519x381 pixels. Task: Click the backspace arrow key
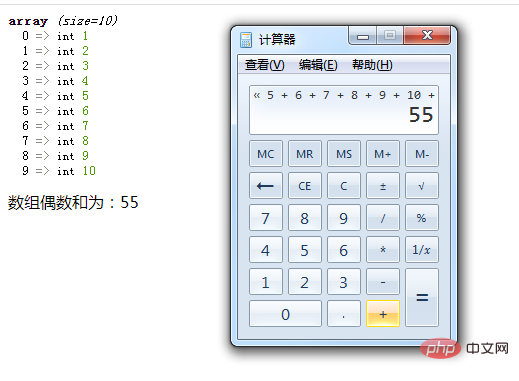pyautogui.click(x=266, y=186)
